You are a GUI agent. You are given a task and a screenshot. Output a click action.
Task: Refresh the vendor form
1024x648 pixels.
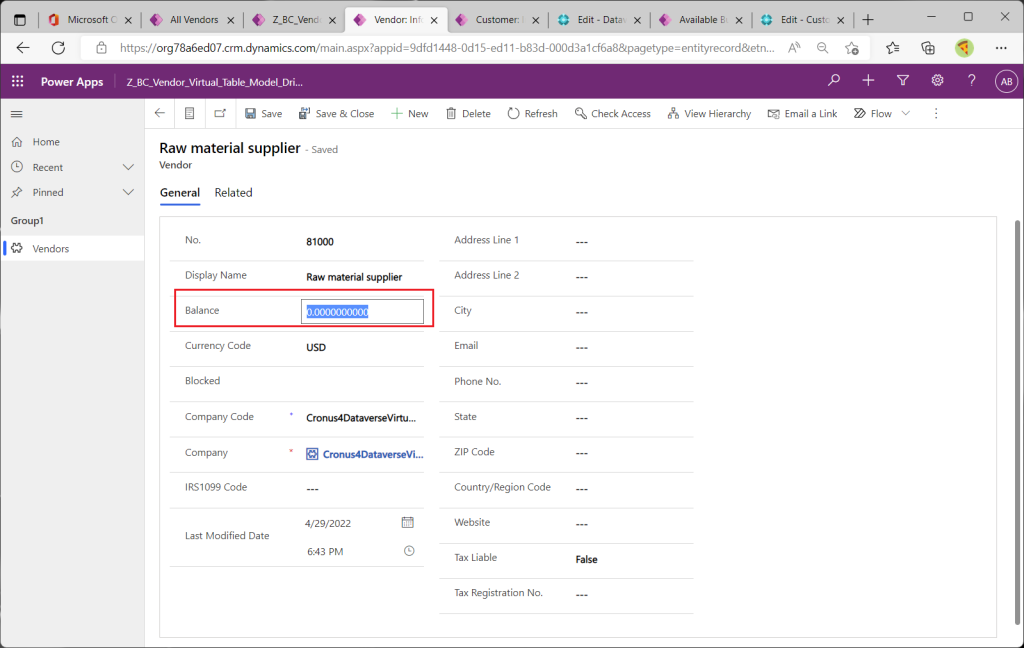tap(532, 114)
